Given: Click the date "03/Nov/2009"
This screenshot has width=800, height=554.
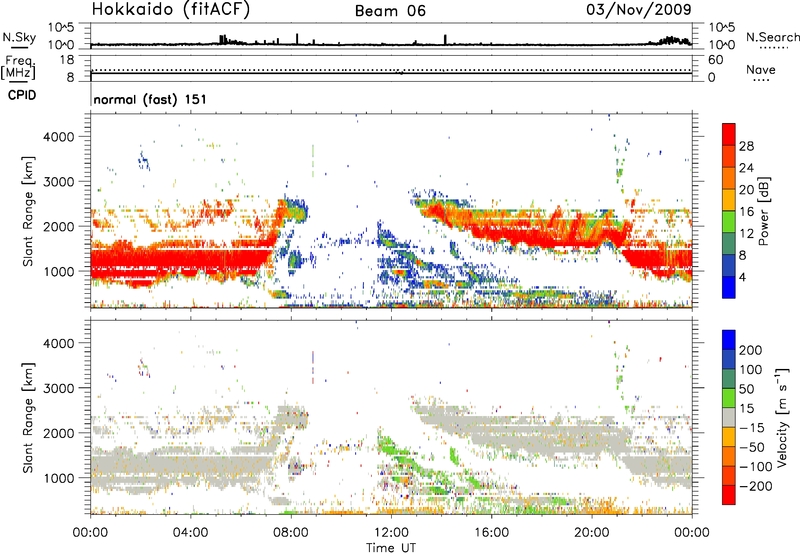Looking at the screenshot, I should [x=639, y=9].
